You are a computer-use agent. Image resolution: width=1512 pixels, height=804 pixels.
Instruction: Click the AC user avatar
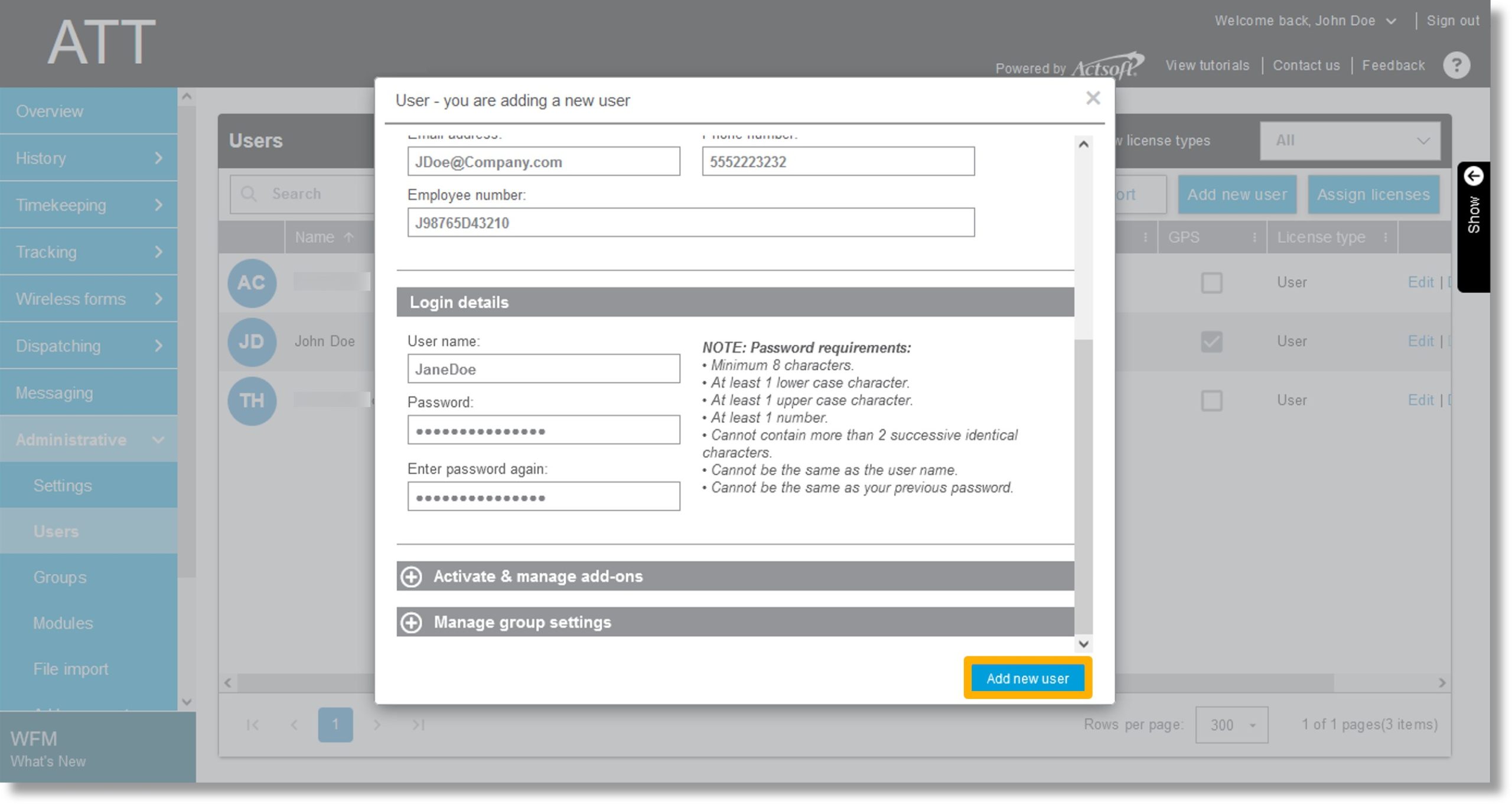pos(252,283)
